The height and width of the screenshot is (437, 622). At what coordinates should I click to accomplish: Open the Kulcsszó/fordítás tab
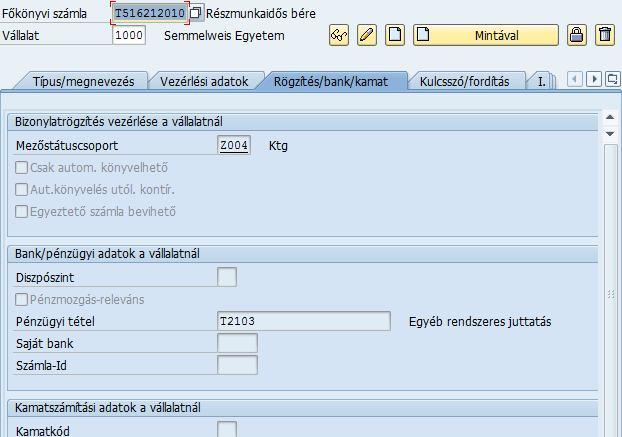tap(465, 81)
